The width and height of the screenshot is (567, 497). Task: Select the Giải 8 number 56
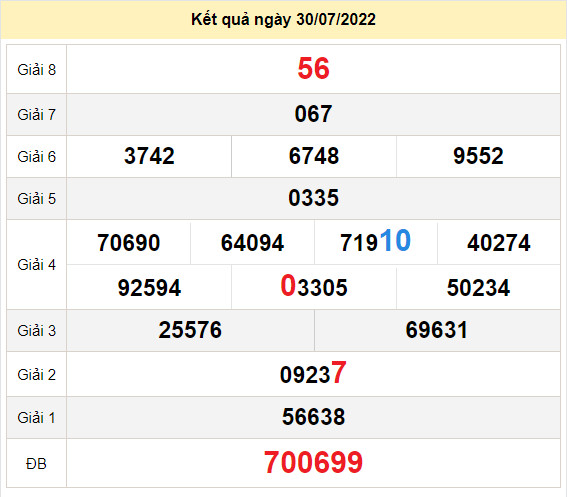click(x=314, y=68)
